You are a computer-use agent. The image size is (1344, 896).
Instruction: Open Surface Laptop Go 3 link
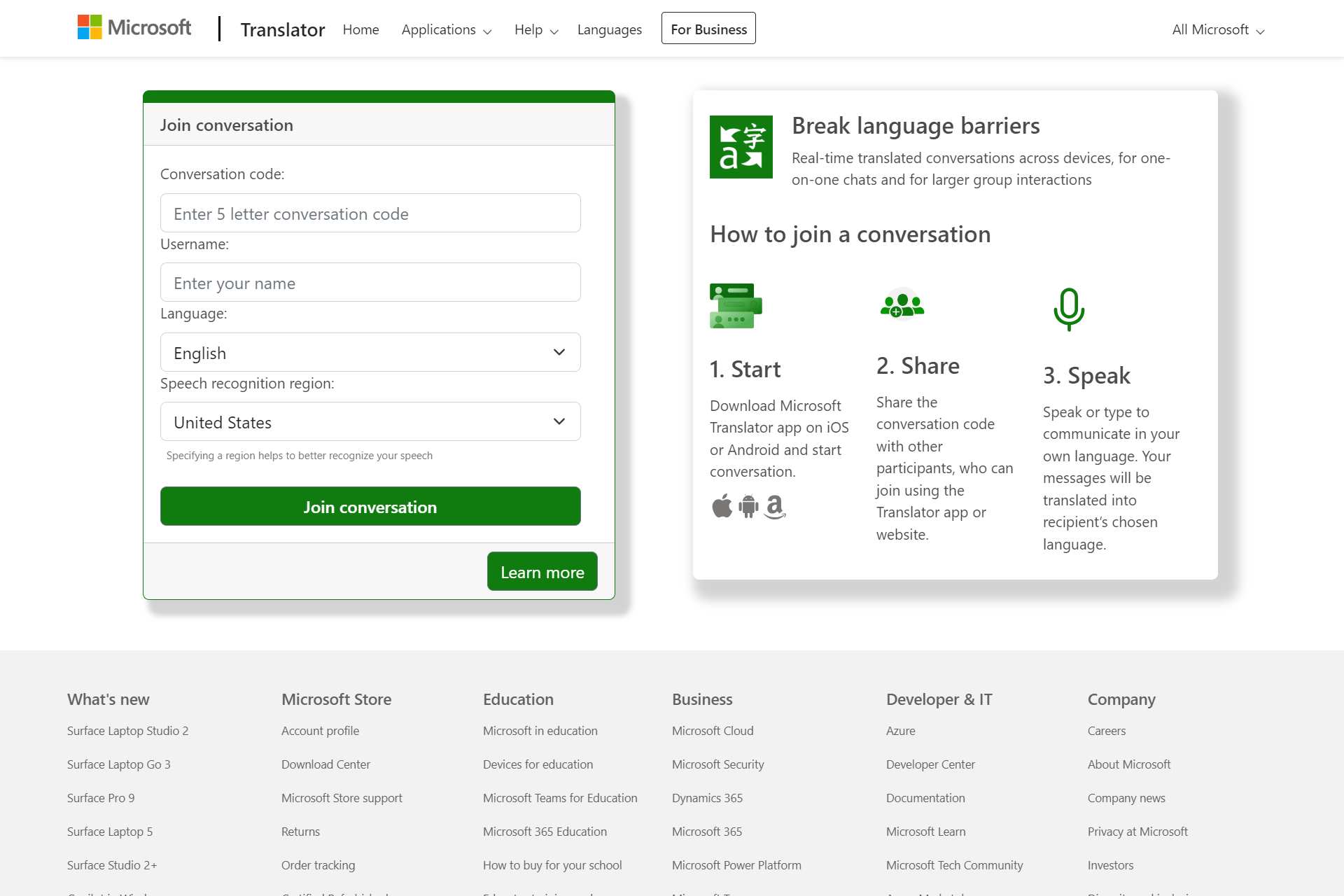tap(119, 764)
